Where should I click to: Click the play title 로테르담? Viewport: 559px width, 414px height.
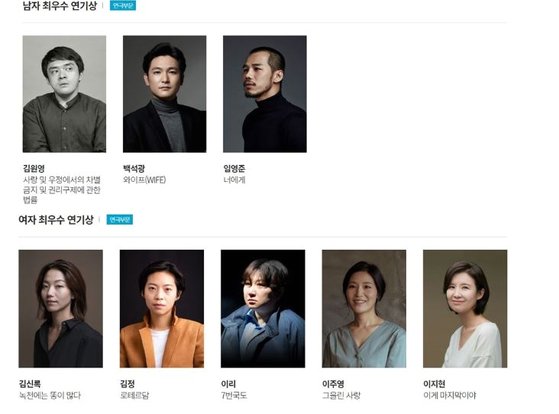click(134, 395)
